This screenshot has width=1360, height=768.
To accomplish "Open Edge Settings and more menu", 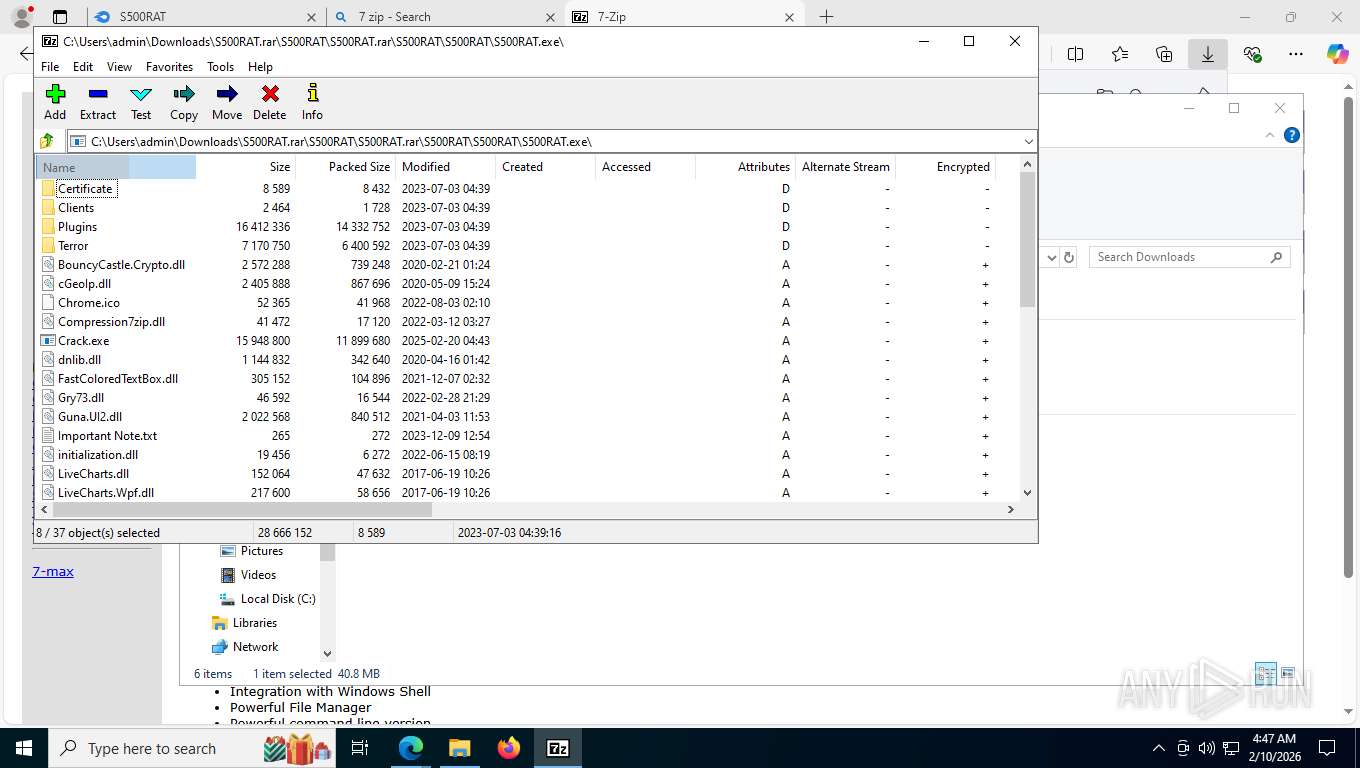I will point(1296,54).
